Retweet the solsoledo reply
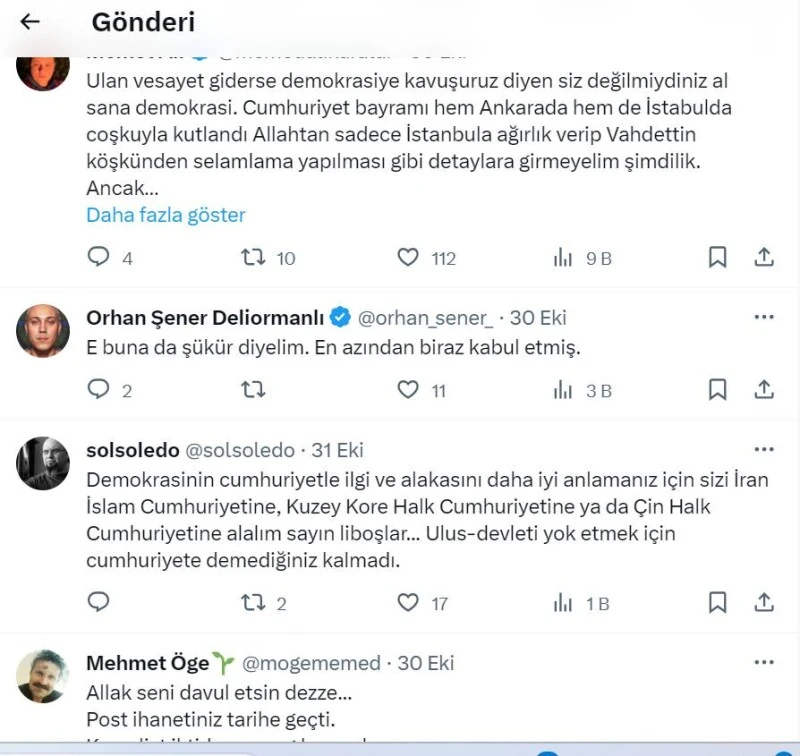Image resolution: width=800 pixels, height=756 pixels. pyautogui.click(x=253, y=602)
